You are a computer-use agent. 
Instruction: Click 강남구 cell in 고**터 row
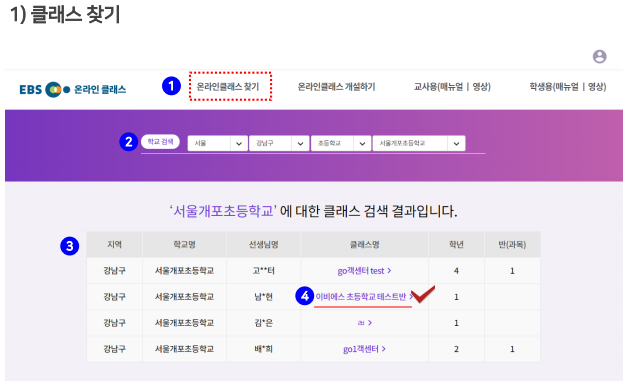tap(114, 271)
